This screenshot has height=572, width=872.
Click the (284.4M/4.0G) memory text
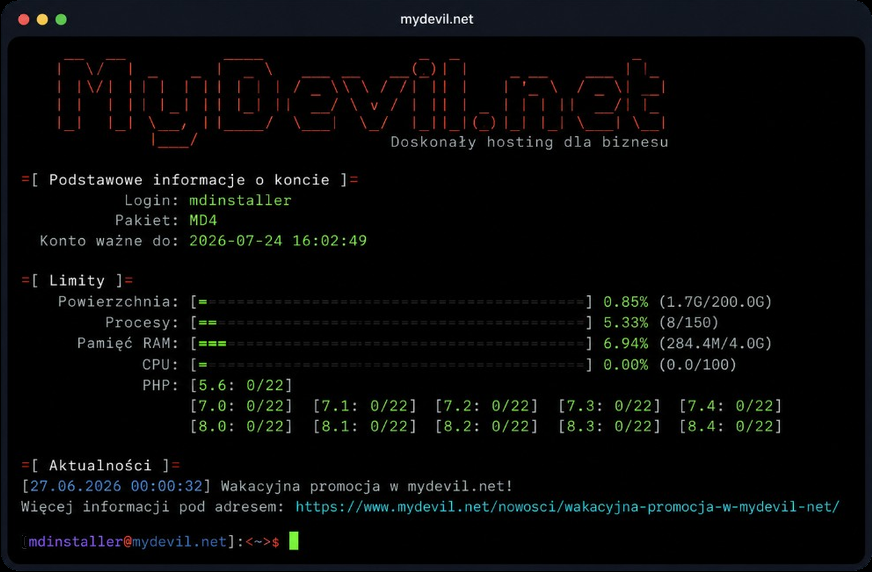coord(716,344)
